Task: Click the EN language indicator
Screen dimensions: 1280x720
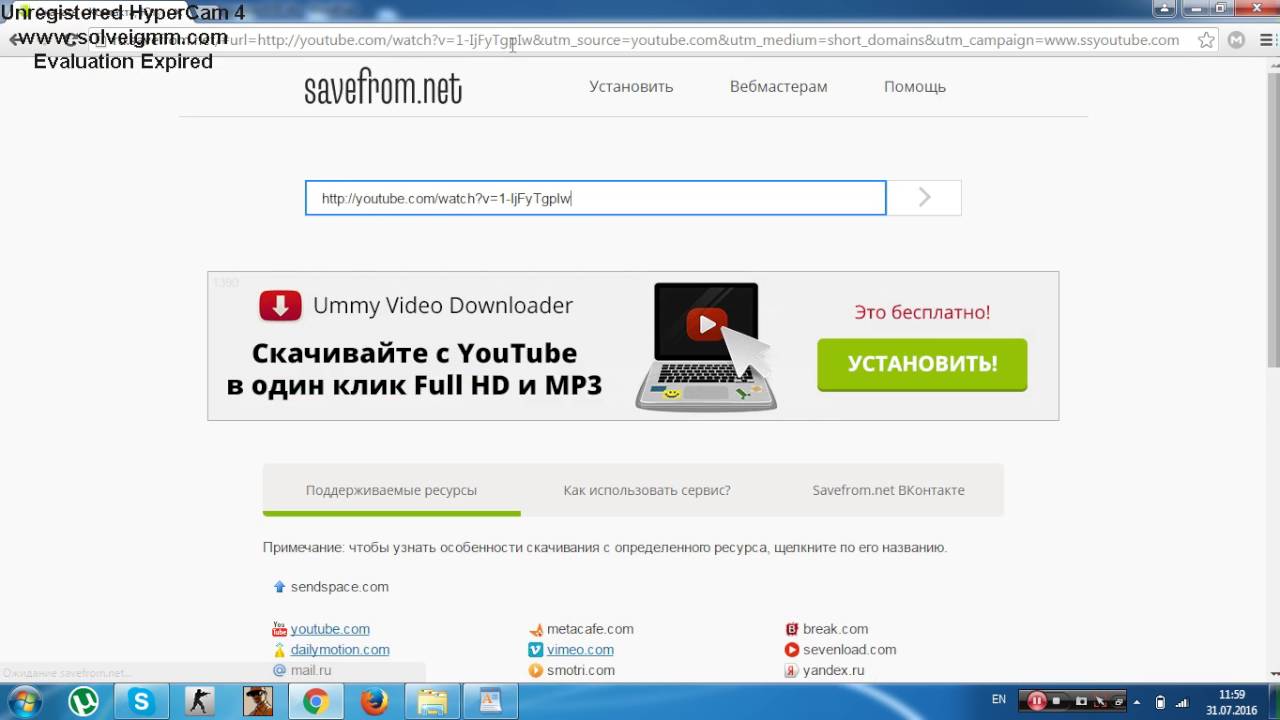Action: [x=998, y=699]
